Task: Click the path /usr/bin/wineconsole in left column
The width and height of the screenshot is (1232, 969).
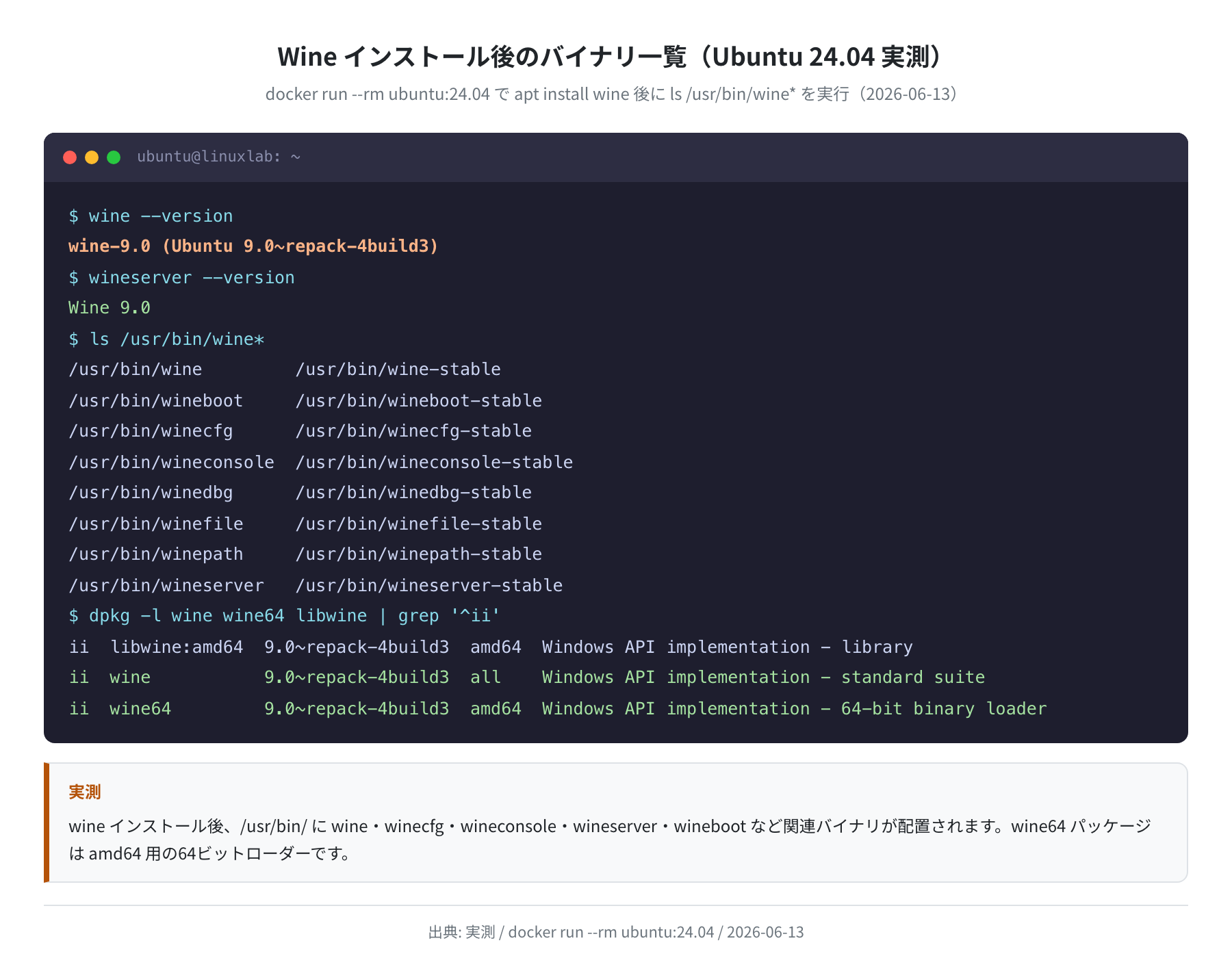Action: (171, 463)
